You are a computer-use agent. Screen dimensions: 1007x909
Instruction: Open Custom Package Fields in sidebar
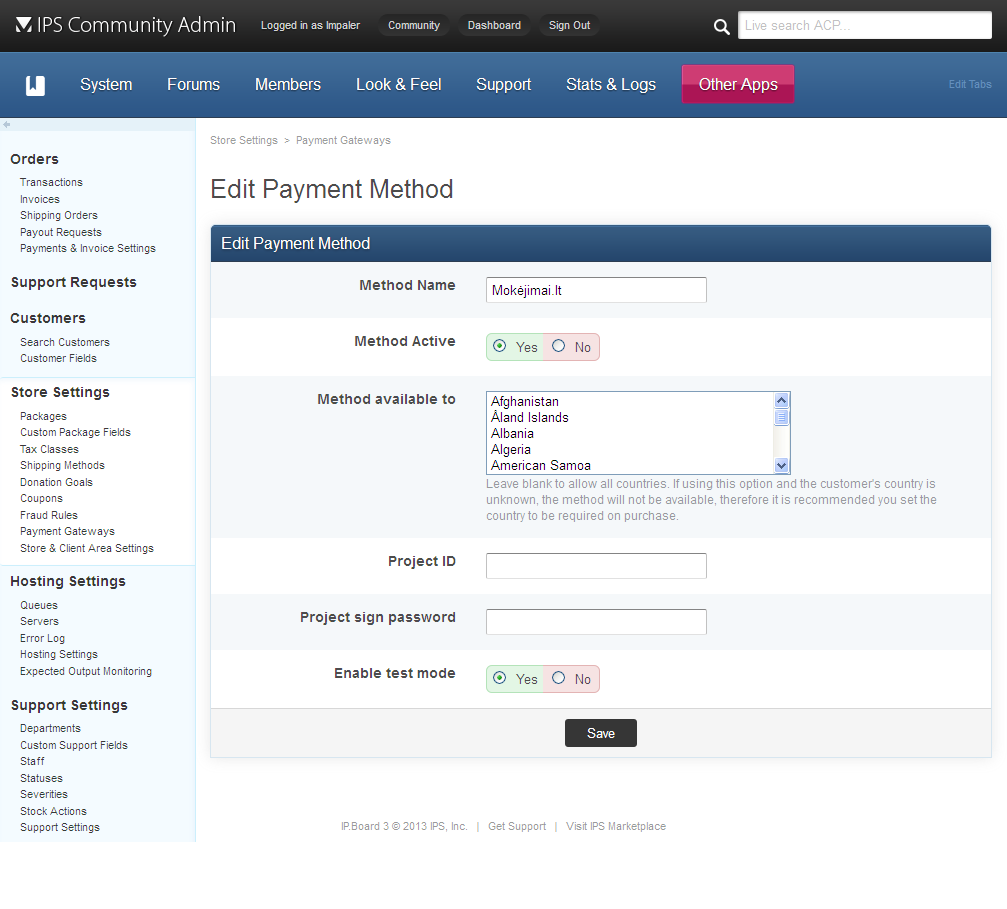pyautogui.click(x=75, y=432)
